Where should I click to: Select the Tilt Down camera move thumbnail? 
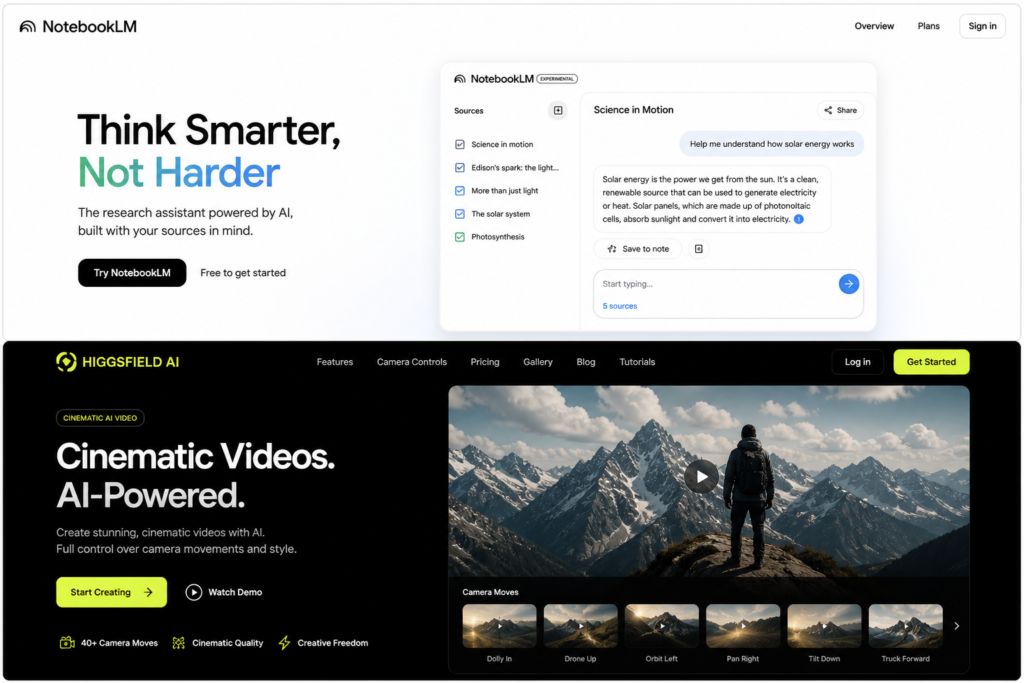pos(824,626)
